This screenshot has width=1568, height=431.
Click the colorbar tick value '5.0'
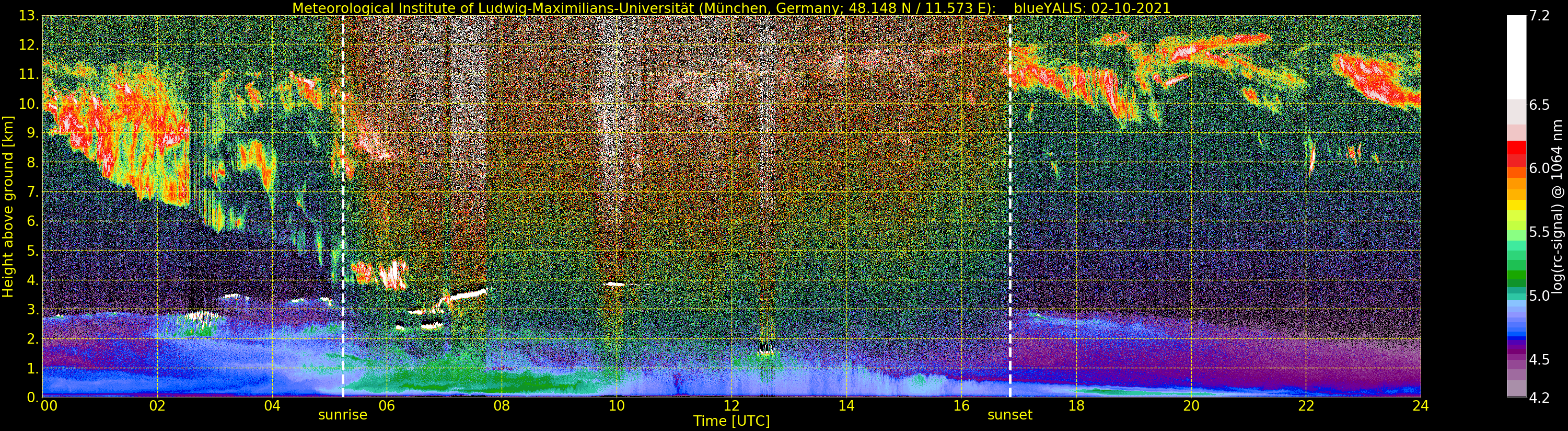pyautogui.click(x=1539, y=296)
